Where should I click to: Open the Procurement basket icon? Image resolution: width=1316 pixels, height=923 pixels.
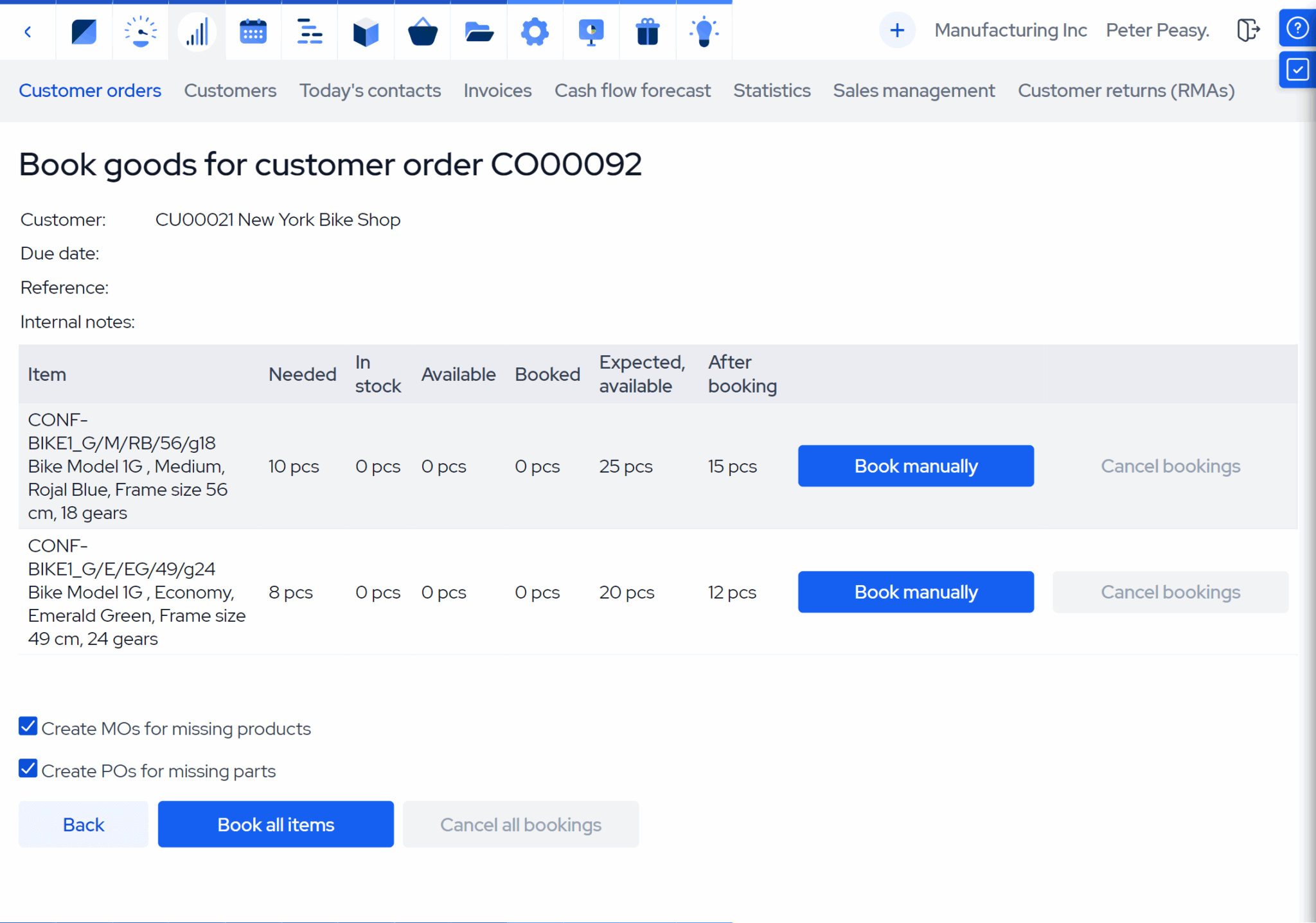click(422, 30)
